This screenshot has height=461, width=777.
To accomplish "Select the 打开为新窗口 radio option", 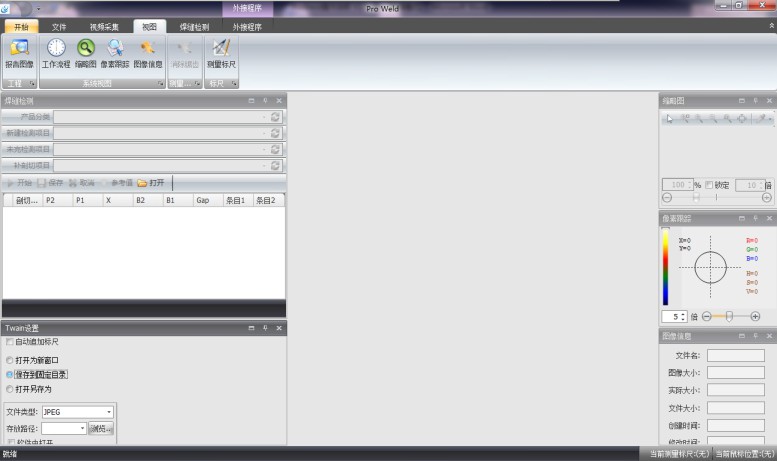I will coord(10,360).
